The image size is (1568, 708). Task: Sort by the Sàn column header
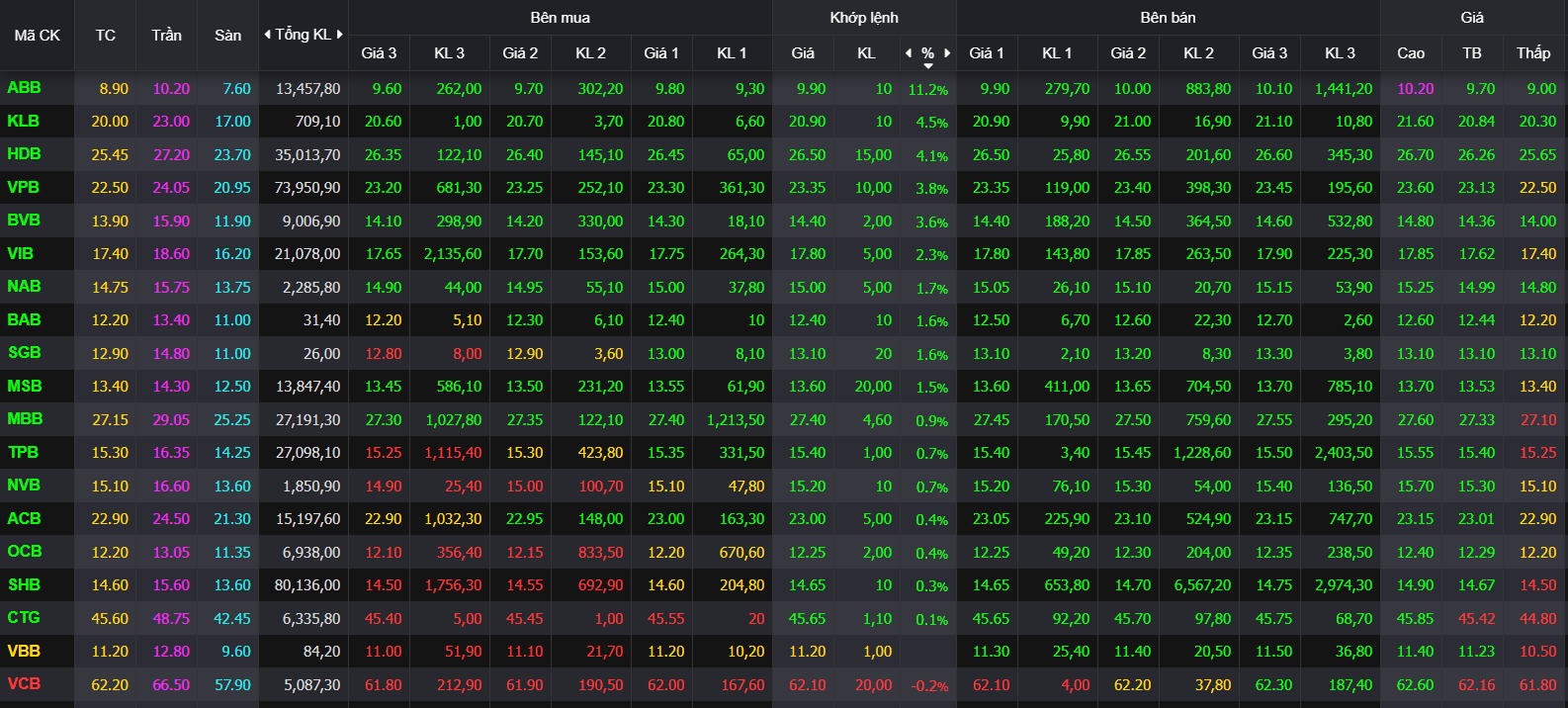pyautogui.click(x=228, y=35)
